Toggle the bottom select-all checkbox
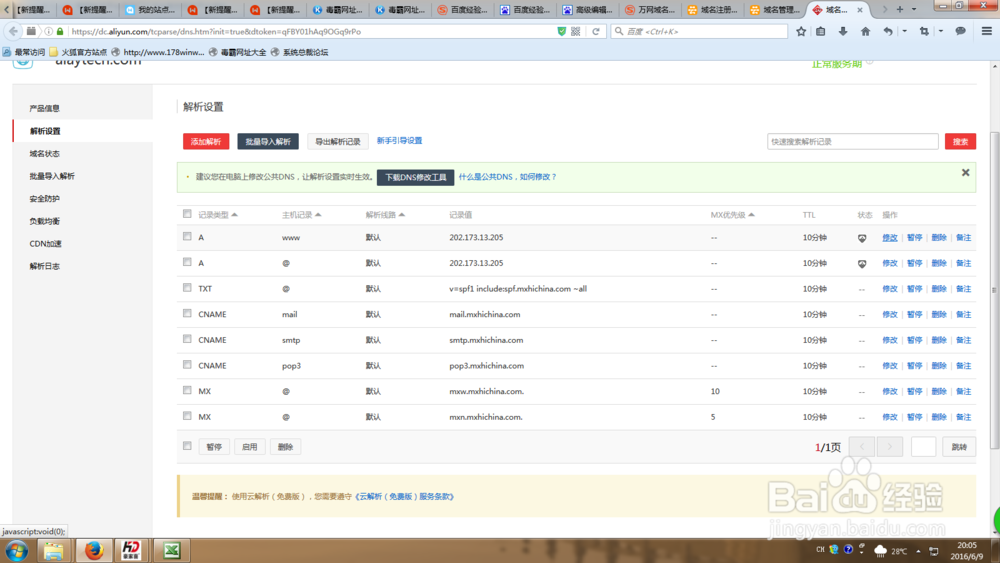This screenshot has width=1000, height=563. 187,446
